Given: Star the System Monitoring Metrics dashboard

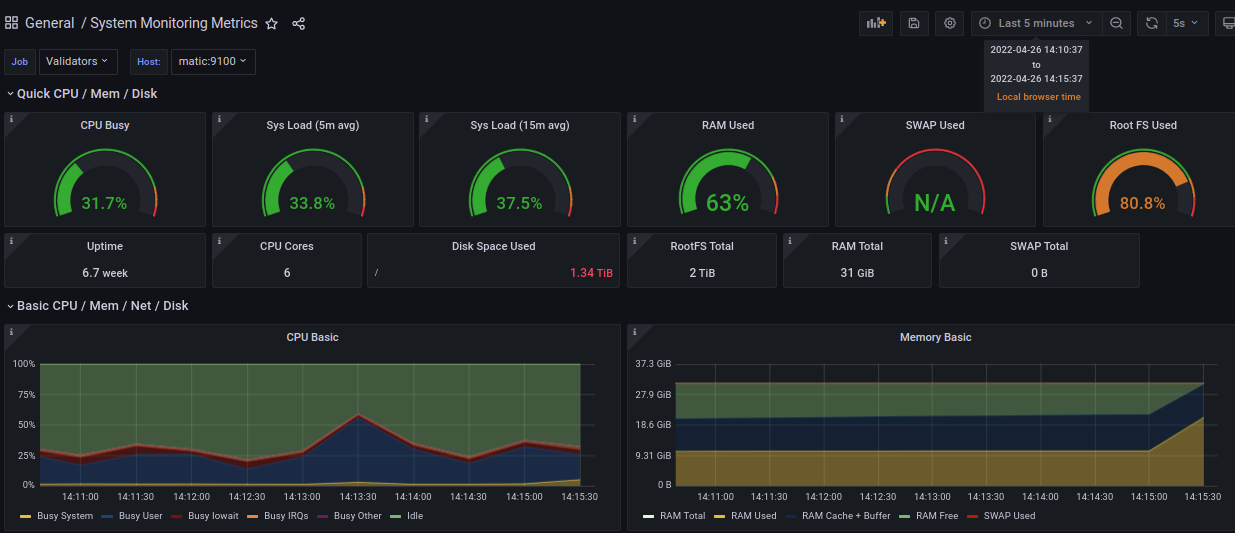Looking at the screenshot, I should click(x=271, y=23).
